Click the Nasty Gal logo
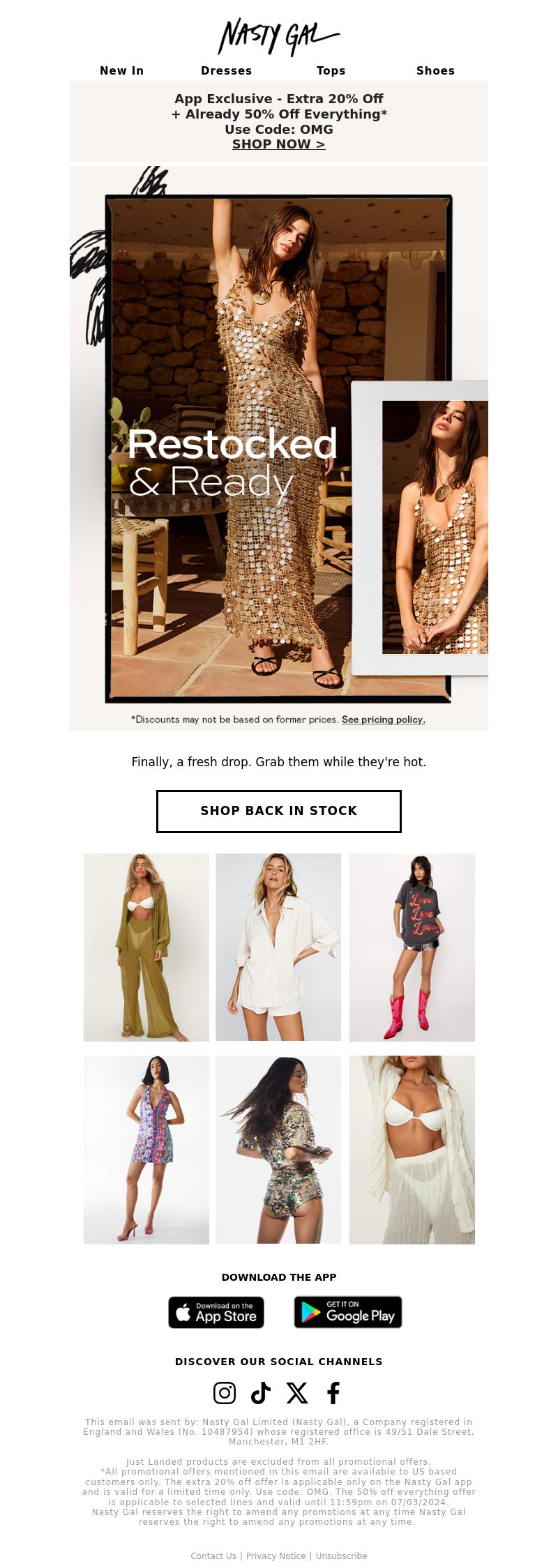Screen dimensions: 558x1568 click(278, 37)
